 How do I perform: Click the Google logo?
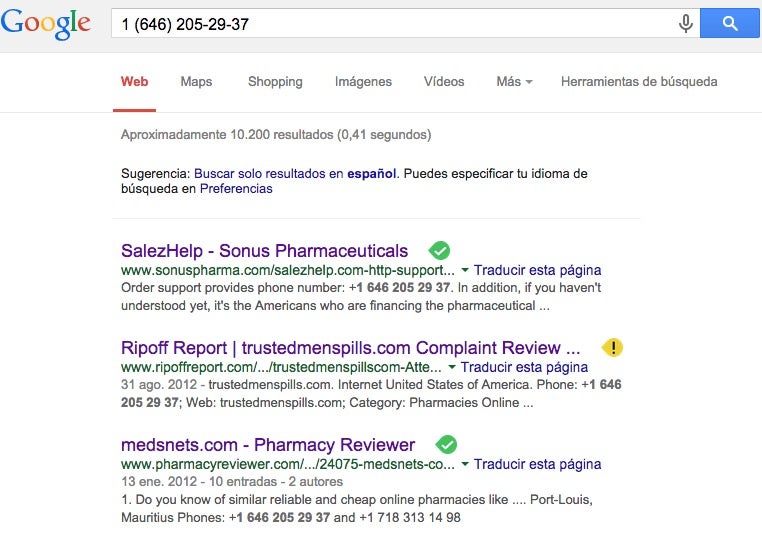click(46, 24)
